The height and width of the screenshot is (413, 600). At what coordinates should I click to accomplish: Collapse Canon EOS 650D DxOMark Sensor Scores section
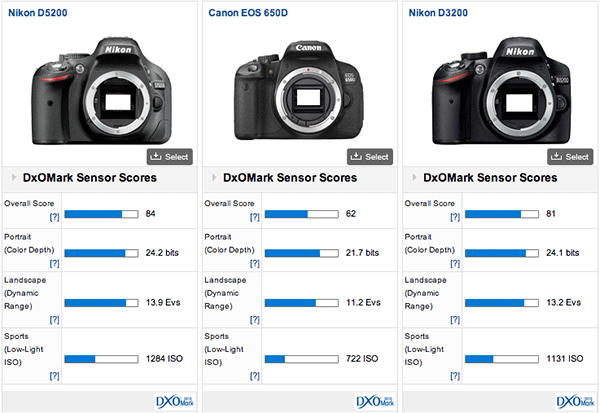coord(214,177)
